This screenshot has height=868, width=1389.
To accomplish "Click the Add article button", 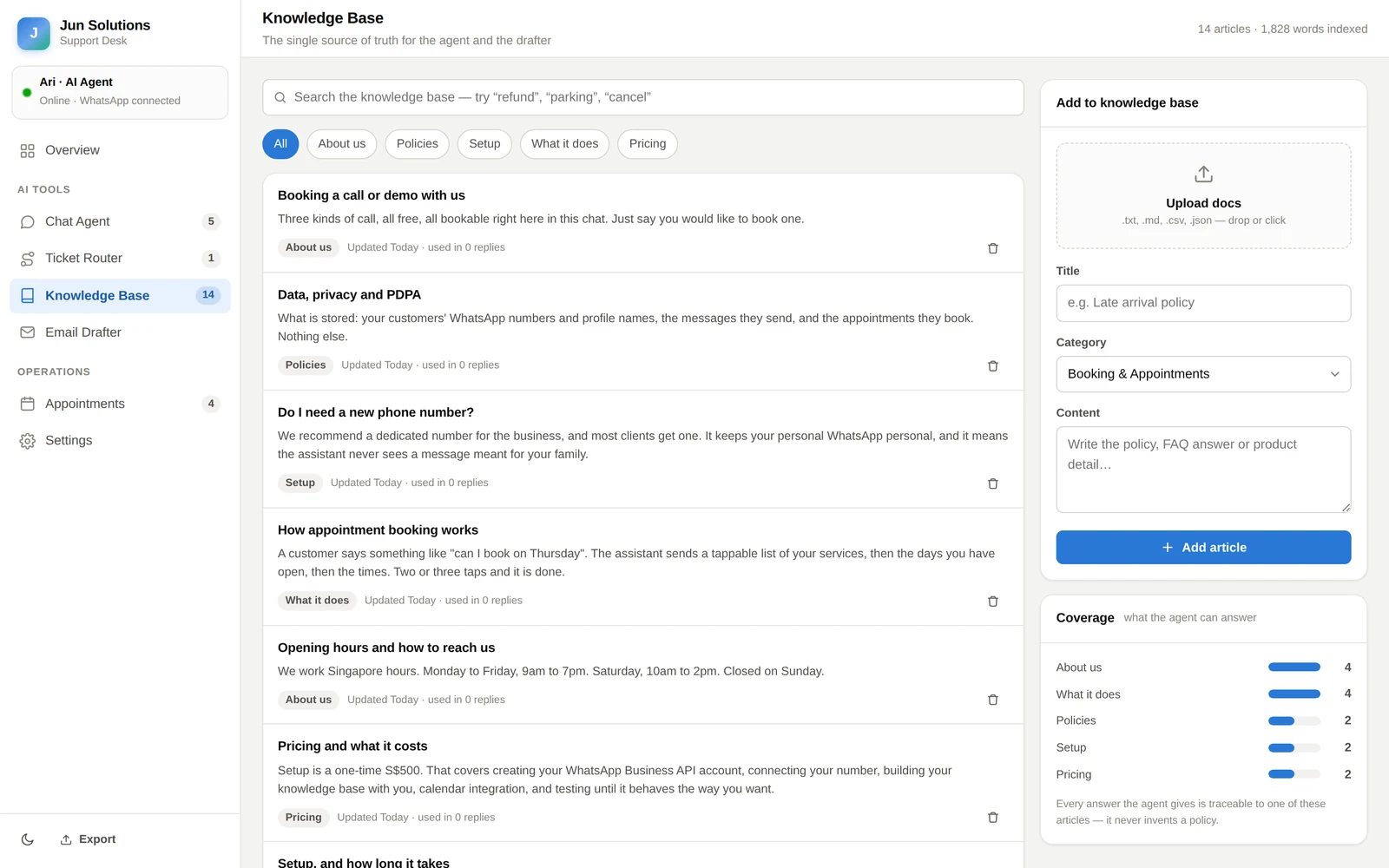I will coord(1203,548).
